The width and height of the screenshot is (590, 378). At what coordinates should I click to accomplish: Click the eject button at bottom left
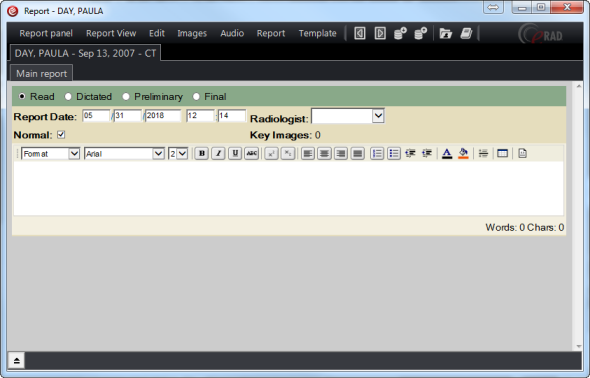pyautogui.click(x=17, y=361)
